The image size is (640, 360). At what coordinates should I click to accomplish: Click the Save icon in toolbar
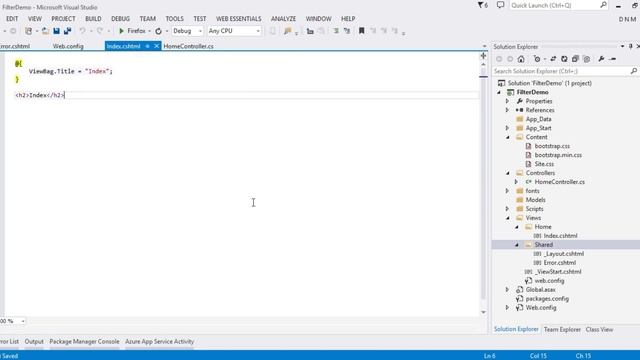point(56,31)
